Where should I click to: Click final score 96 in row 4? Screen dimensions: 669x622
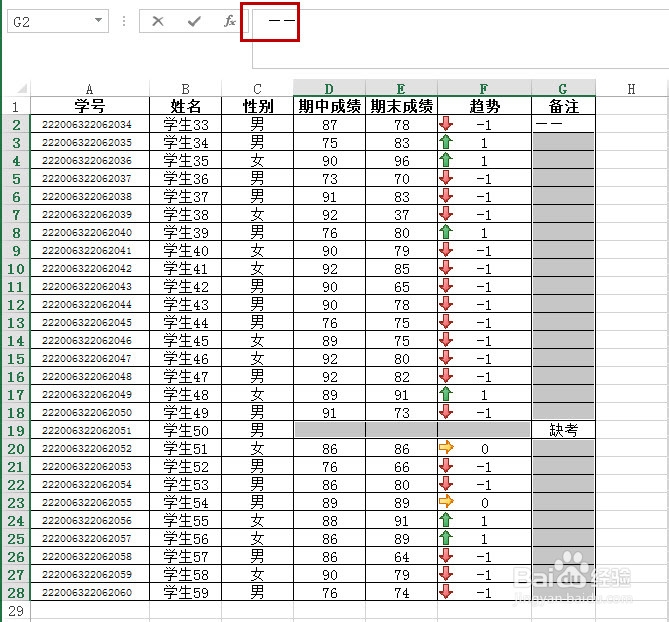401,161
